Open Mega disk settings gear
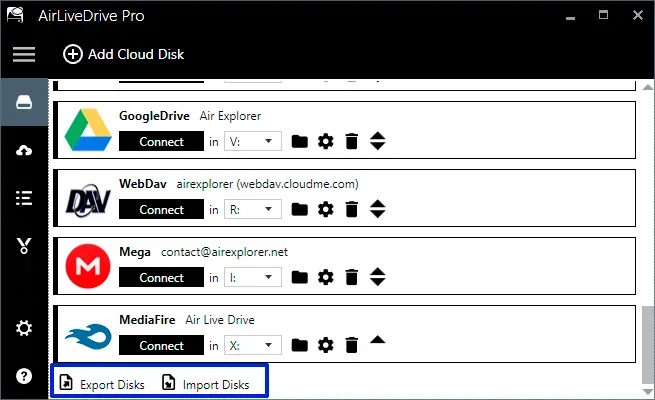The width and height of the screenshot is (655, 400). 325,277
